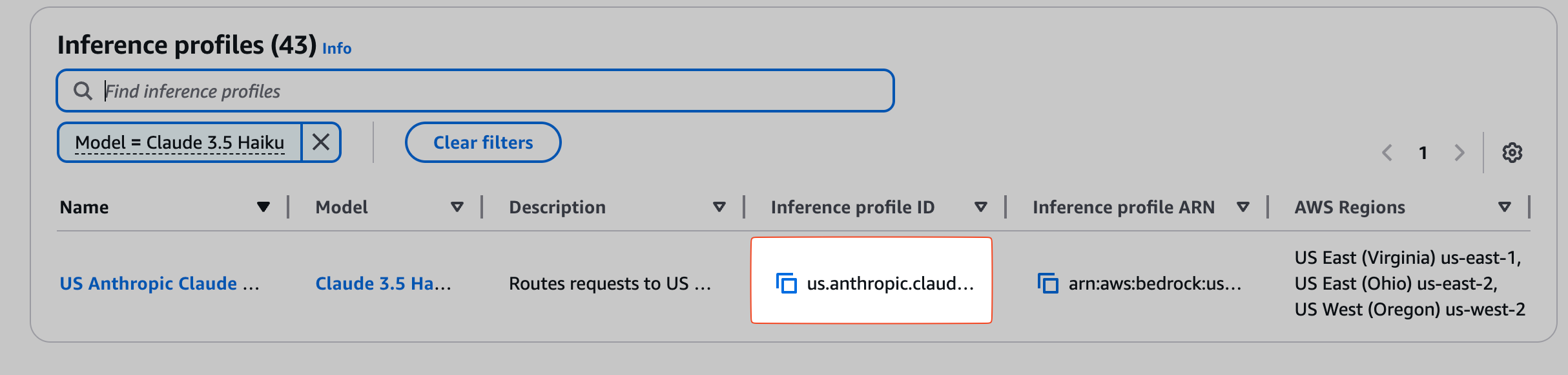Select the Claude 3.5 Haiku model link

click(x=382, y=283)
